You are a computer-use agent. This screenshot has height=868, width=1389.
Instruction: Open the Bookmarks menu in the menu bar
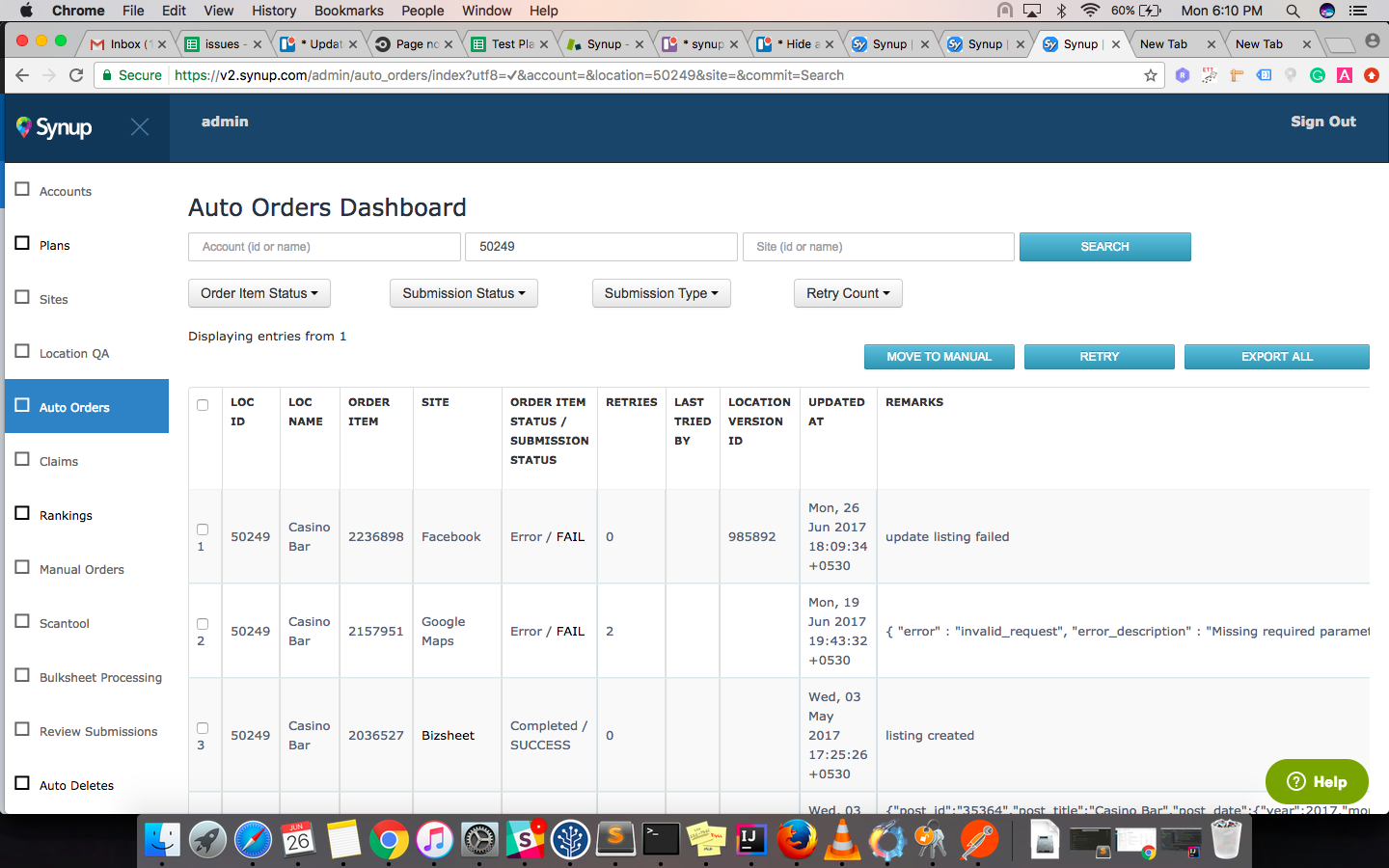coord(349,11)
